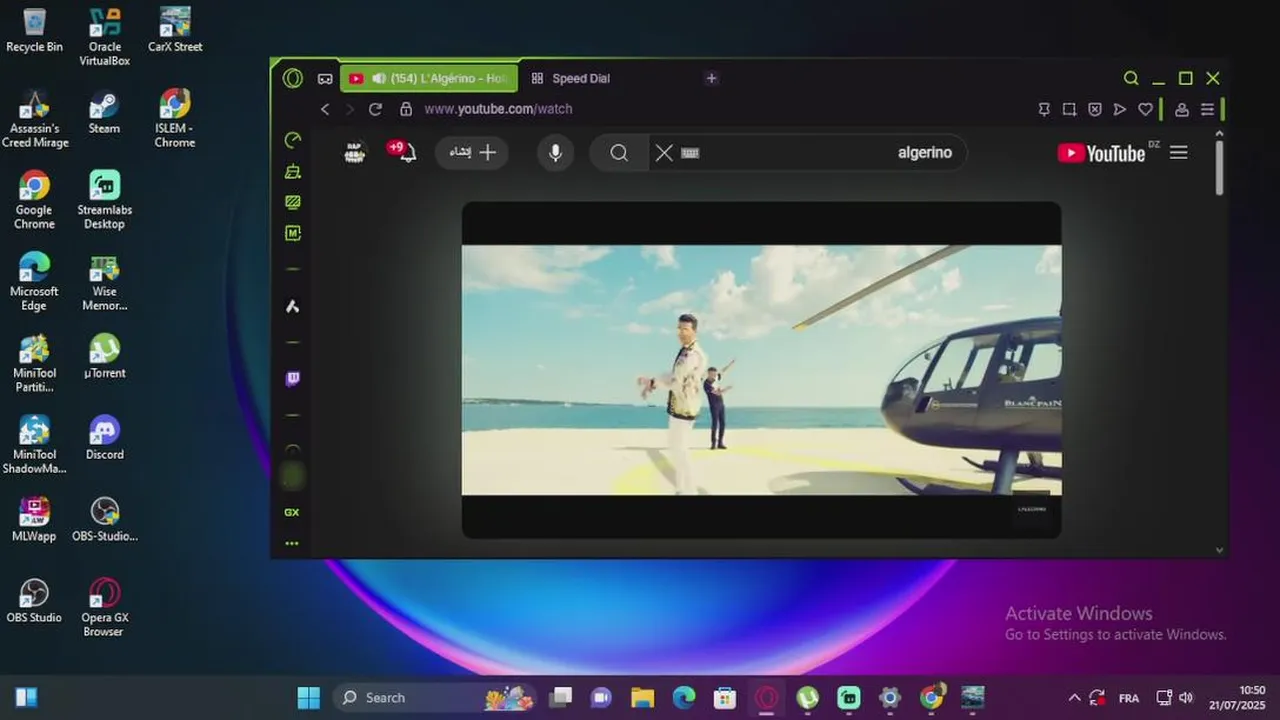Open the Opera GX main menu logo

pos(292,78)
